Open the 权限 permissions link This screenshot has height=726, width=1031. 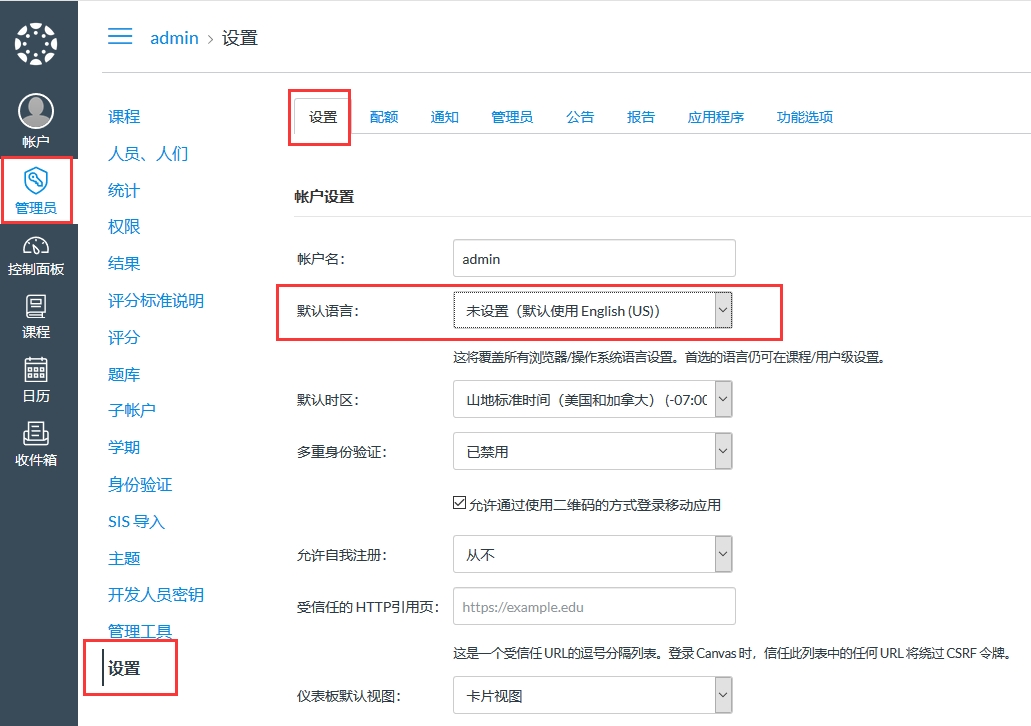click(124, 227)
